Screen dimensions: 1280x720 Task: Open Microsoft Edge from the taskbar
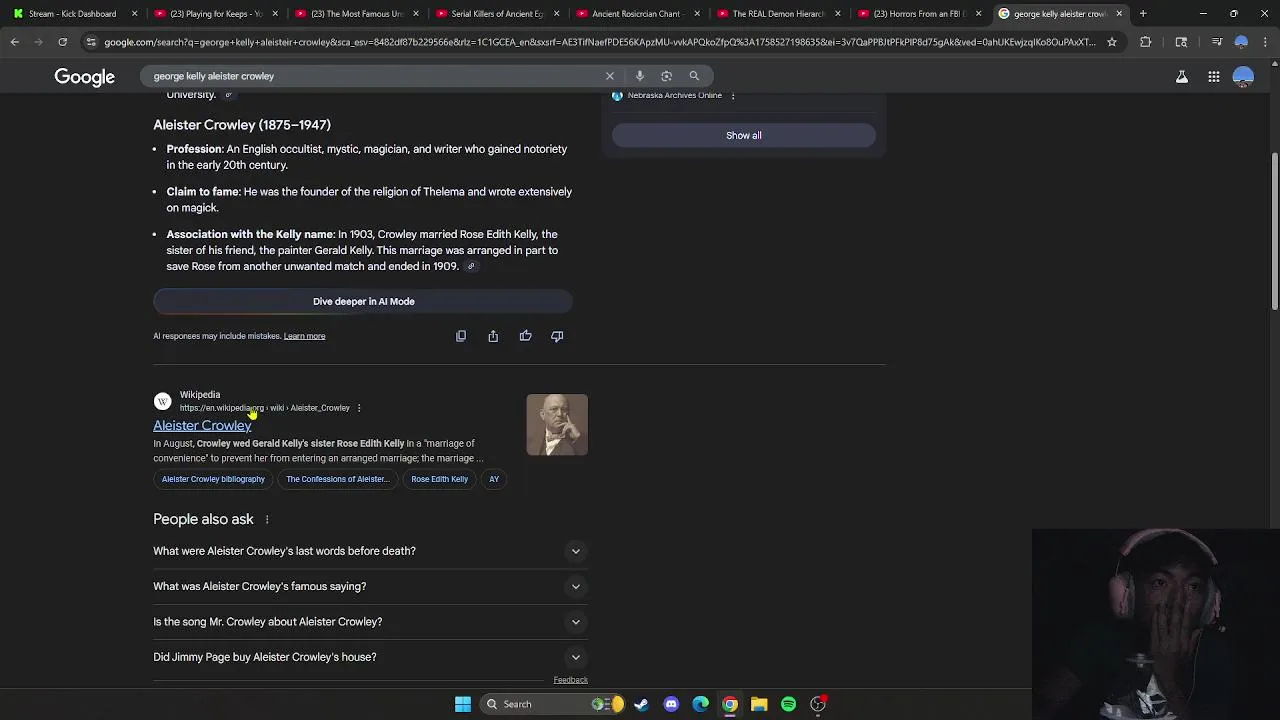701,704
